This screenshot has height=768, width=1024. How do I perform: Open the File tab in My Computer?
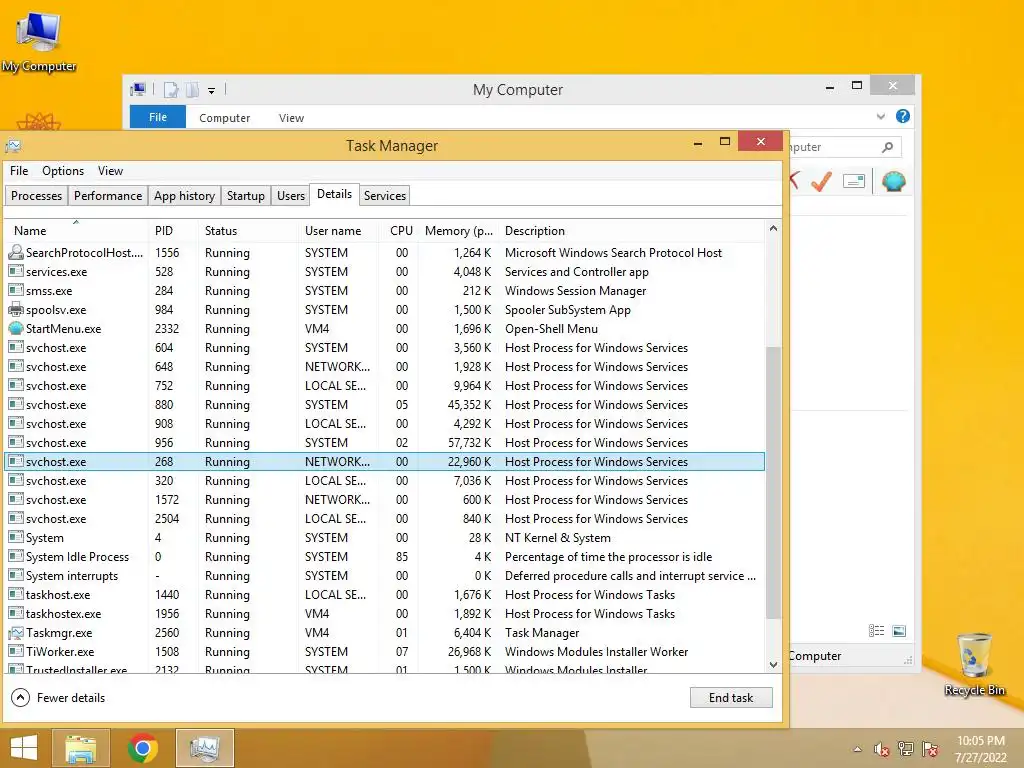coord(158,117)
